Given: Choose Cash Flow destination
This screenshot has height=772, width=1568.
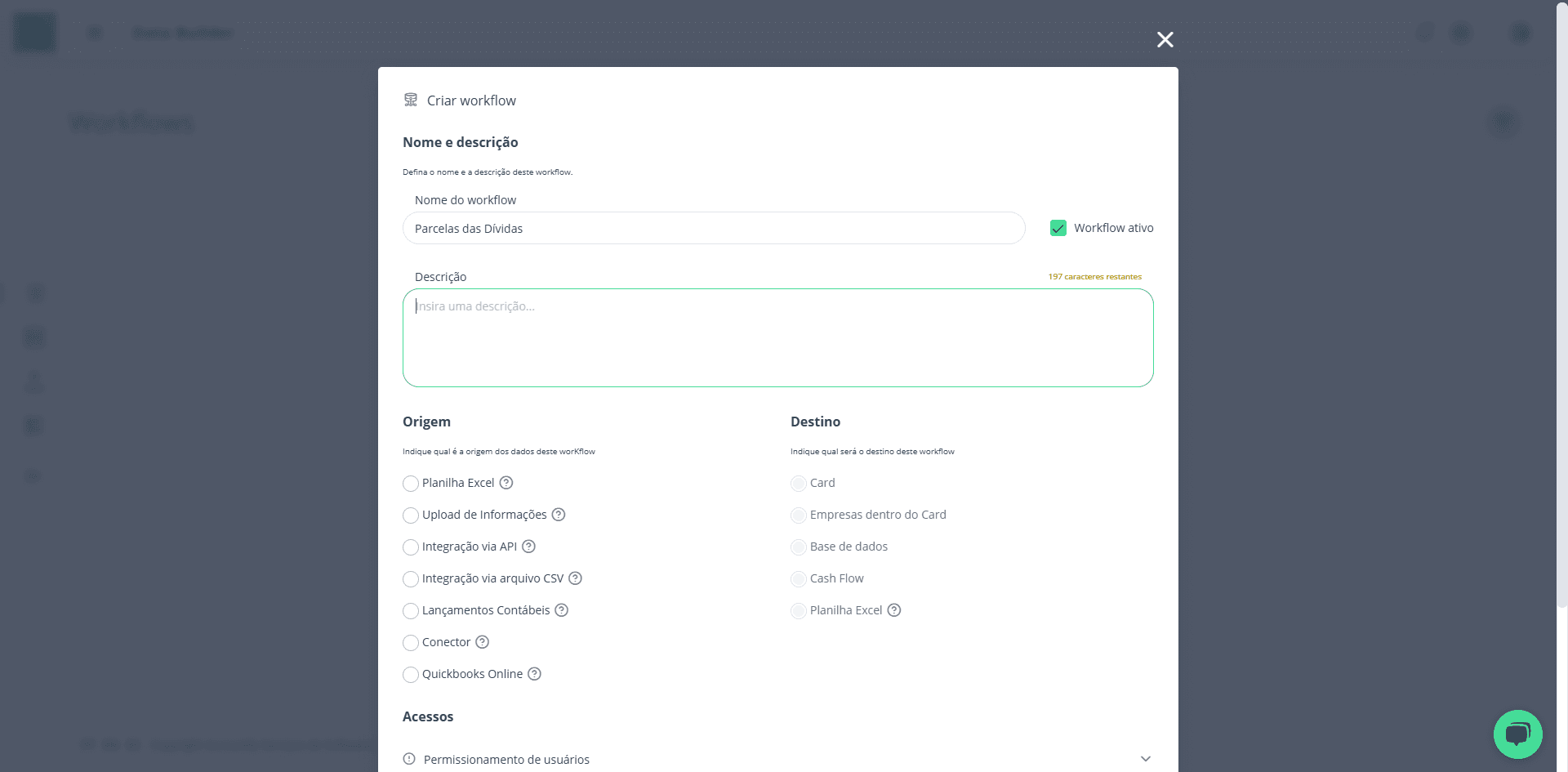Looking at the screenshot, I should pos(799,579).
